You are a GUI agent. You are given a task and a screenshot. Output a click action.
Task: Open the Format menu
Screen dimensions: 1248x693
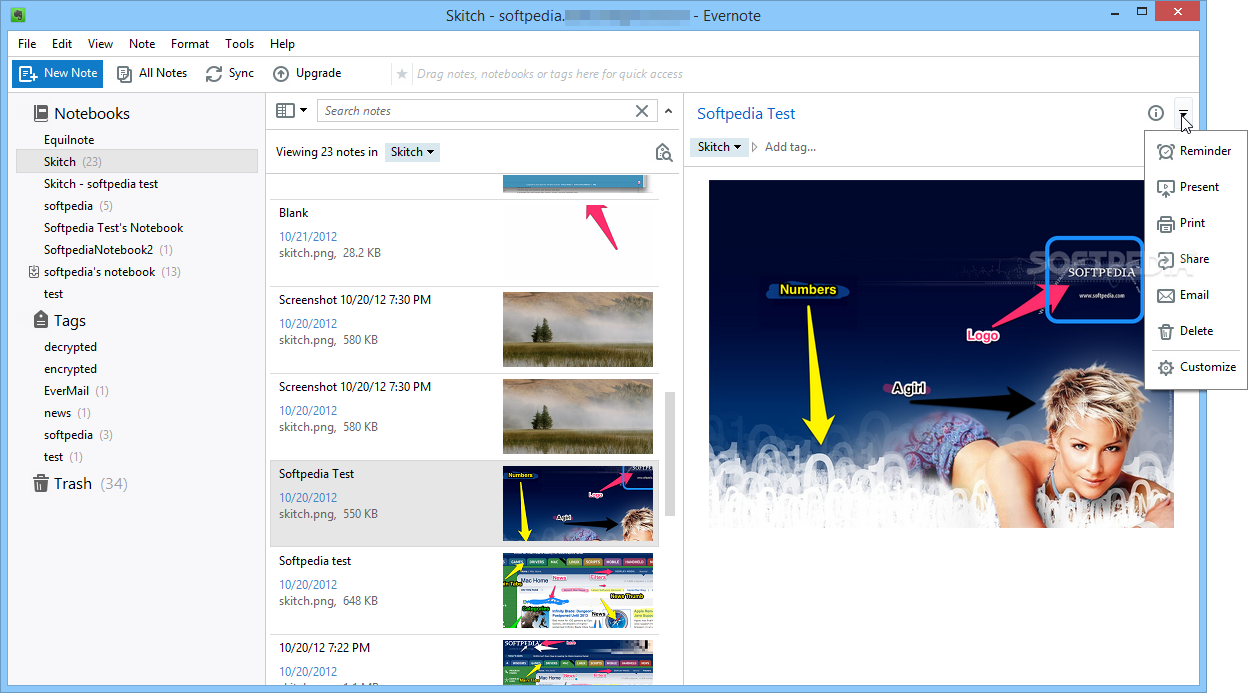click(x=190, y=44)
